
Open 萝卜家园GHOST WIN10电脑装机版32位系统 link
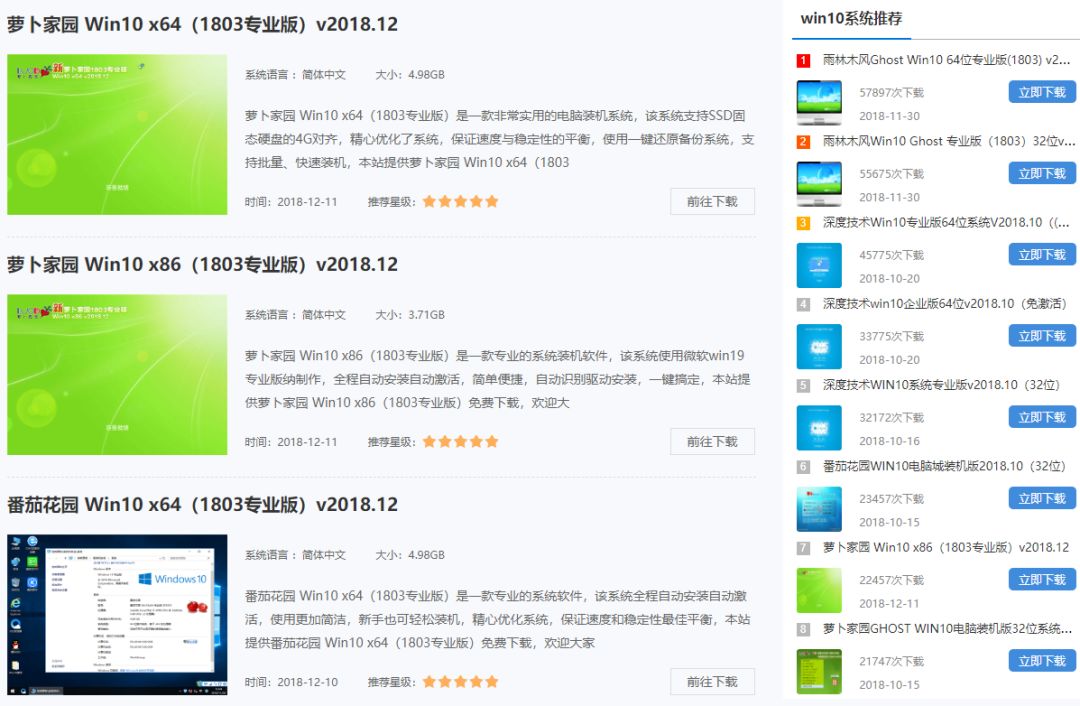(x=947, y=629)
